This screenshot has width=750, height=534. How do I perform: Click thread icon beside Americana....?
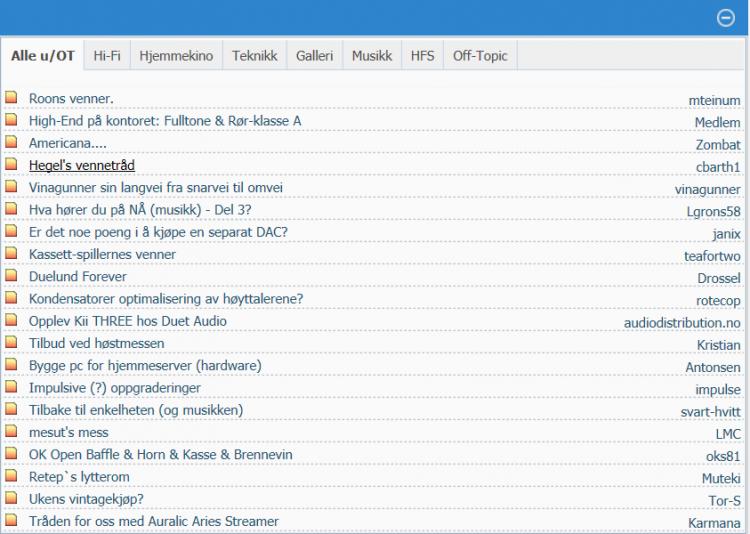(x=11, y=142)
